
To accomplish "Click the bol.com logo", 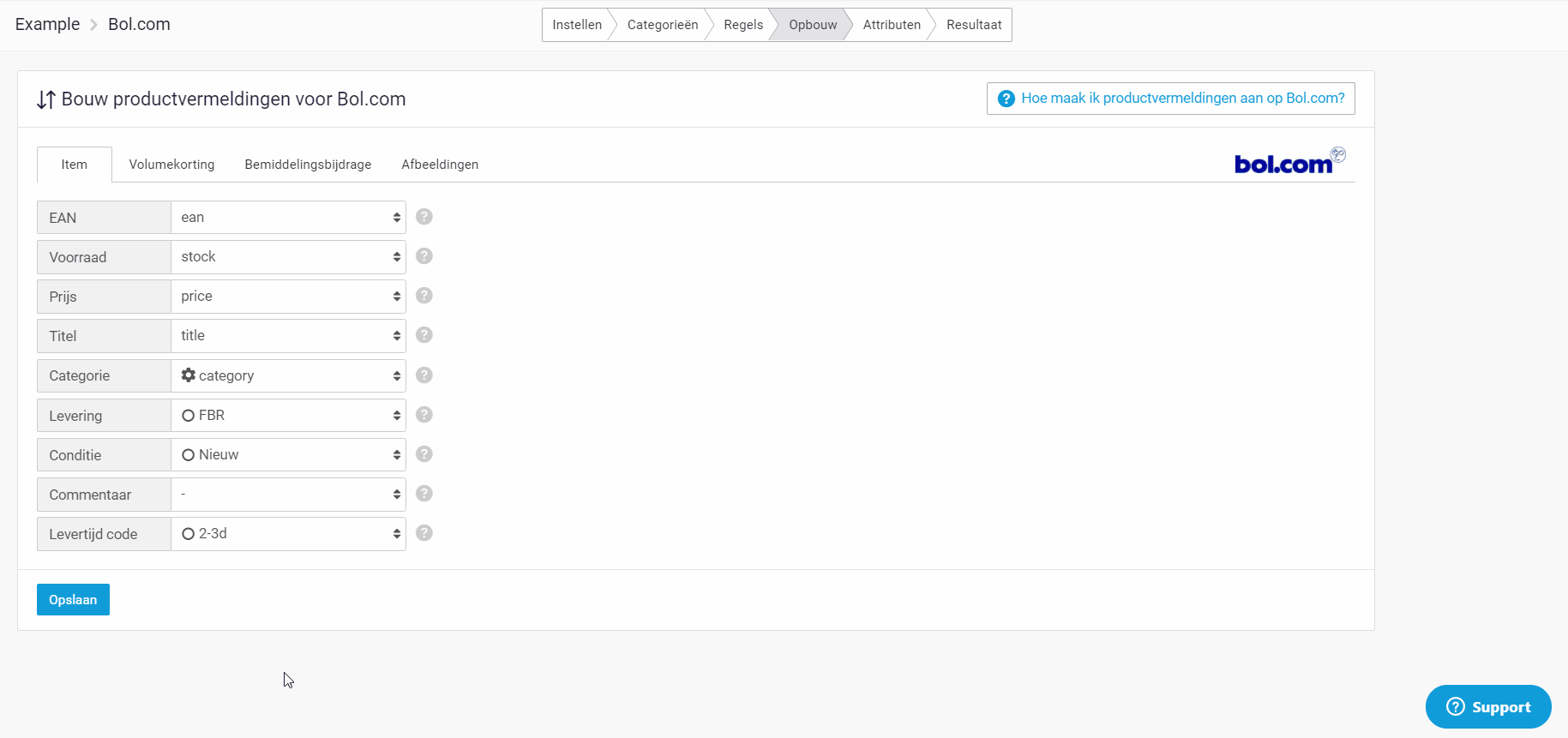I will pos(1289,161).
